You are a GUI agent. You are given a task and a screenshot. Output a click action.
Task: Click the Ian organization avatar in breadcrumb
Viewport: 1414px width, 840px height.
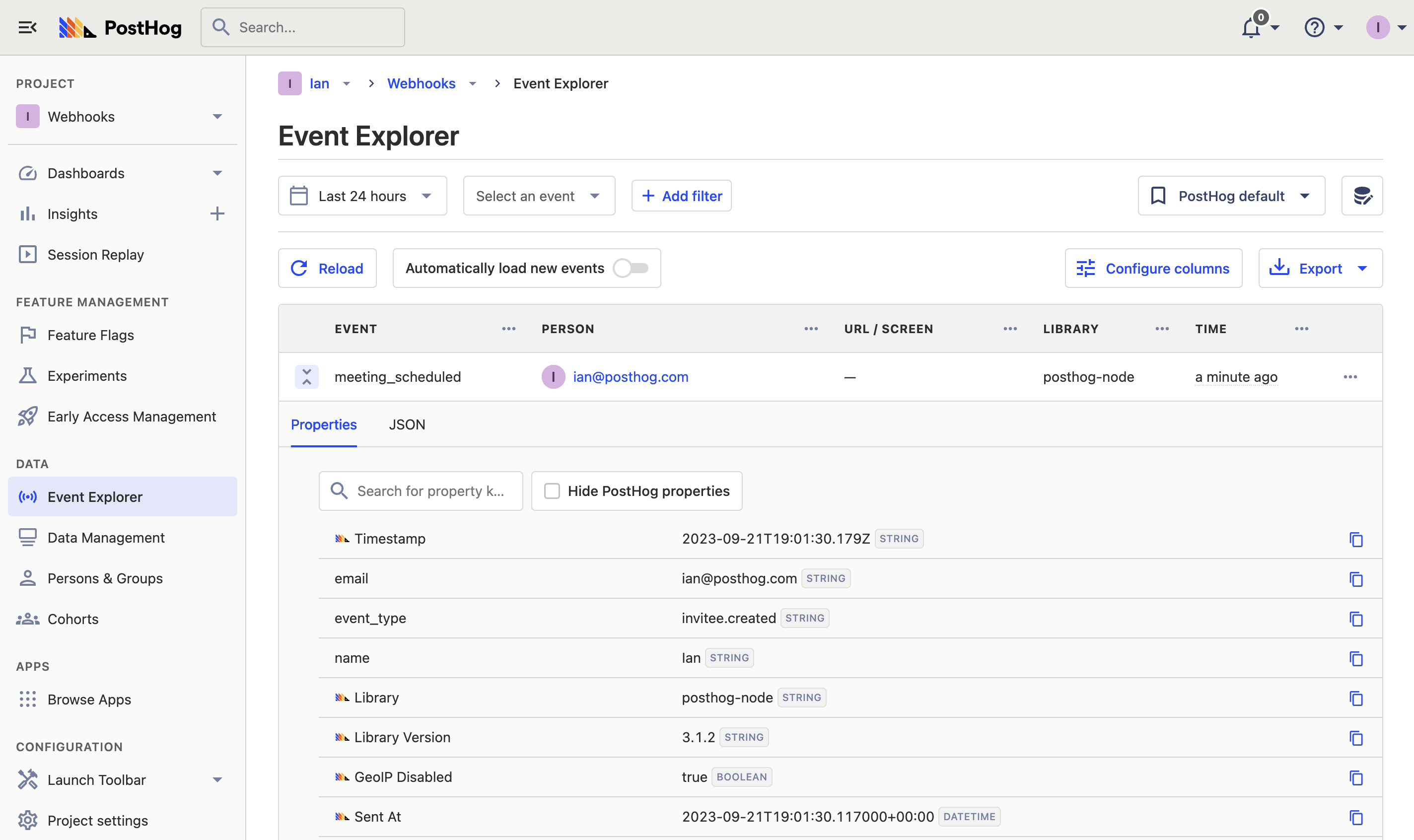pyautogui.click(x=290, y=84)
